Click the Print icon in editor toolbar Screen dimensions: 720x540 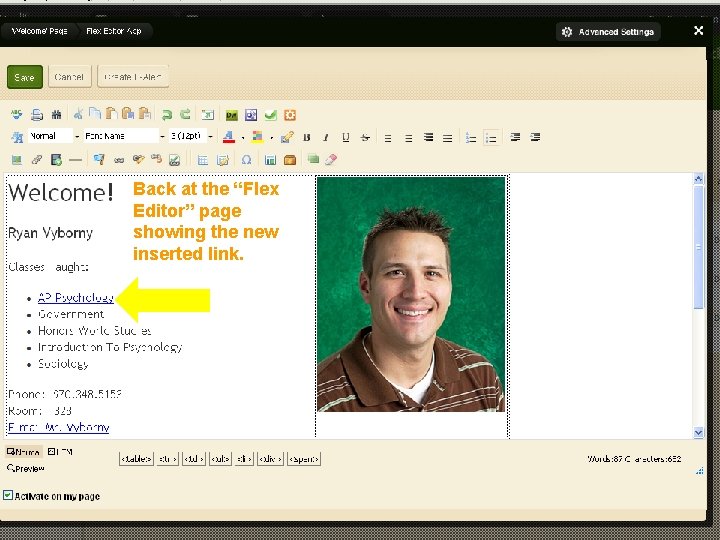(36, 115)
